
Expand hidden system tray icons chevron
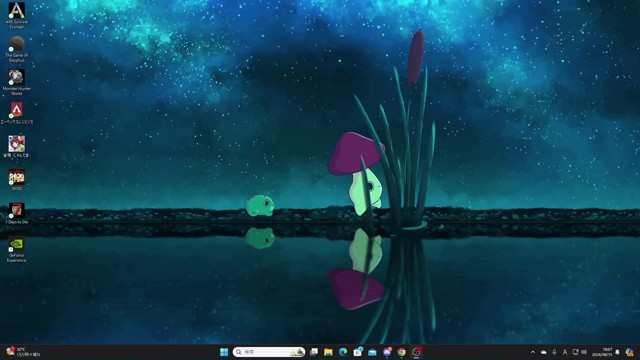click(533, 352)
